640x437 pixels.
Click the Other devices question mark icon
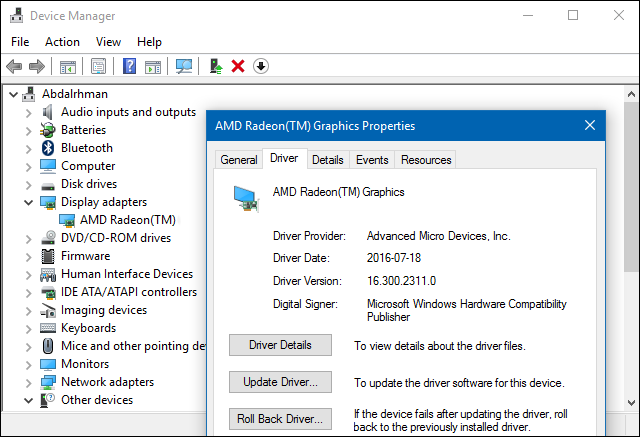click(x=48, y=400)
